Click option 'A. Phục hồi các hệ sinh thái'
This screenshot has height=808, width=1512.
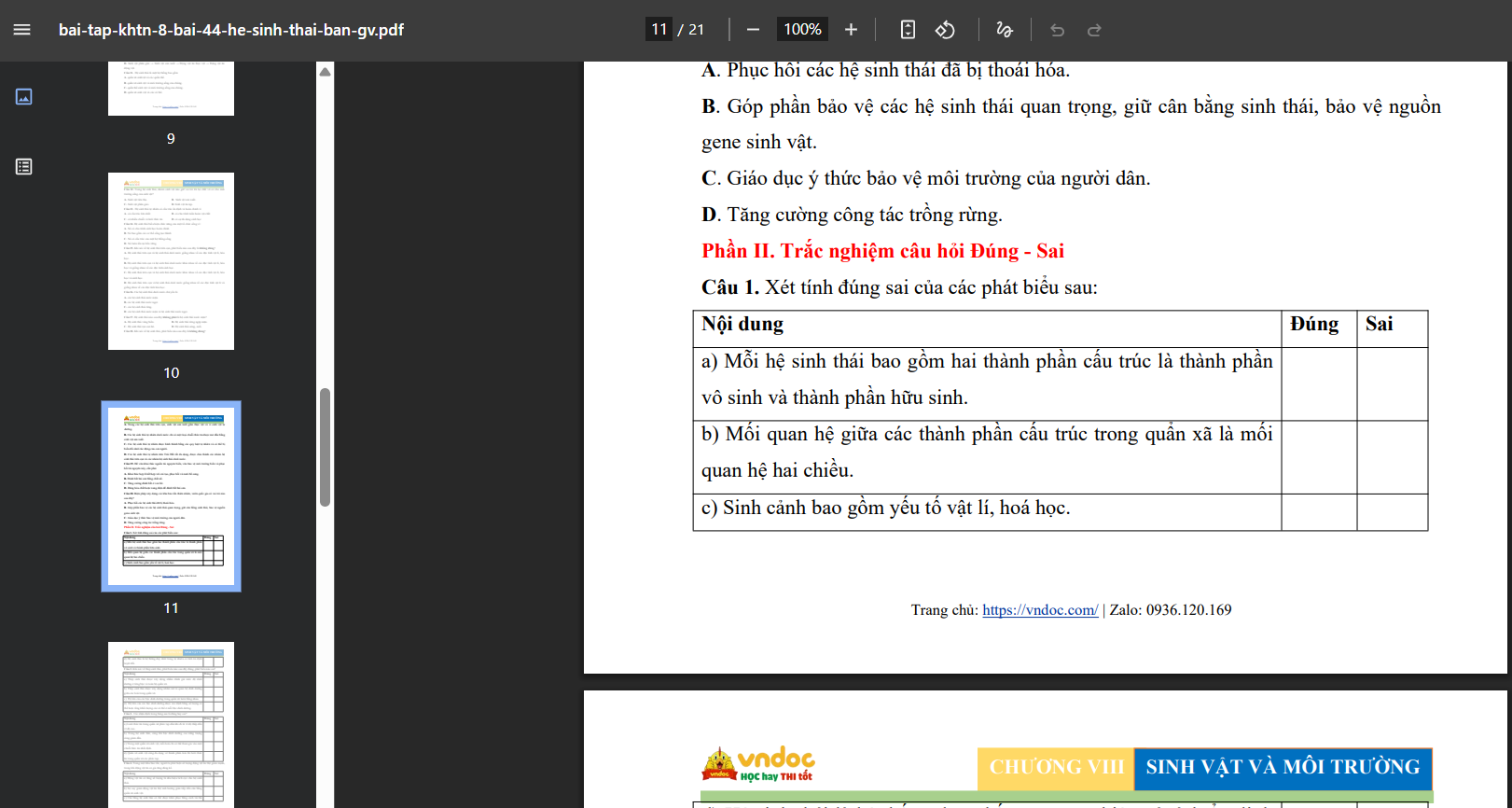885,70
